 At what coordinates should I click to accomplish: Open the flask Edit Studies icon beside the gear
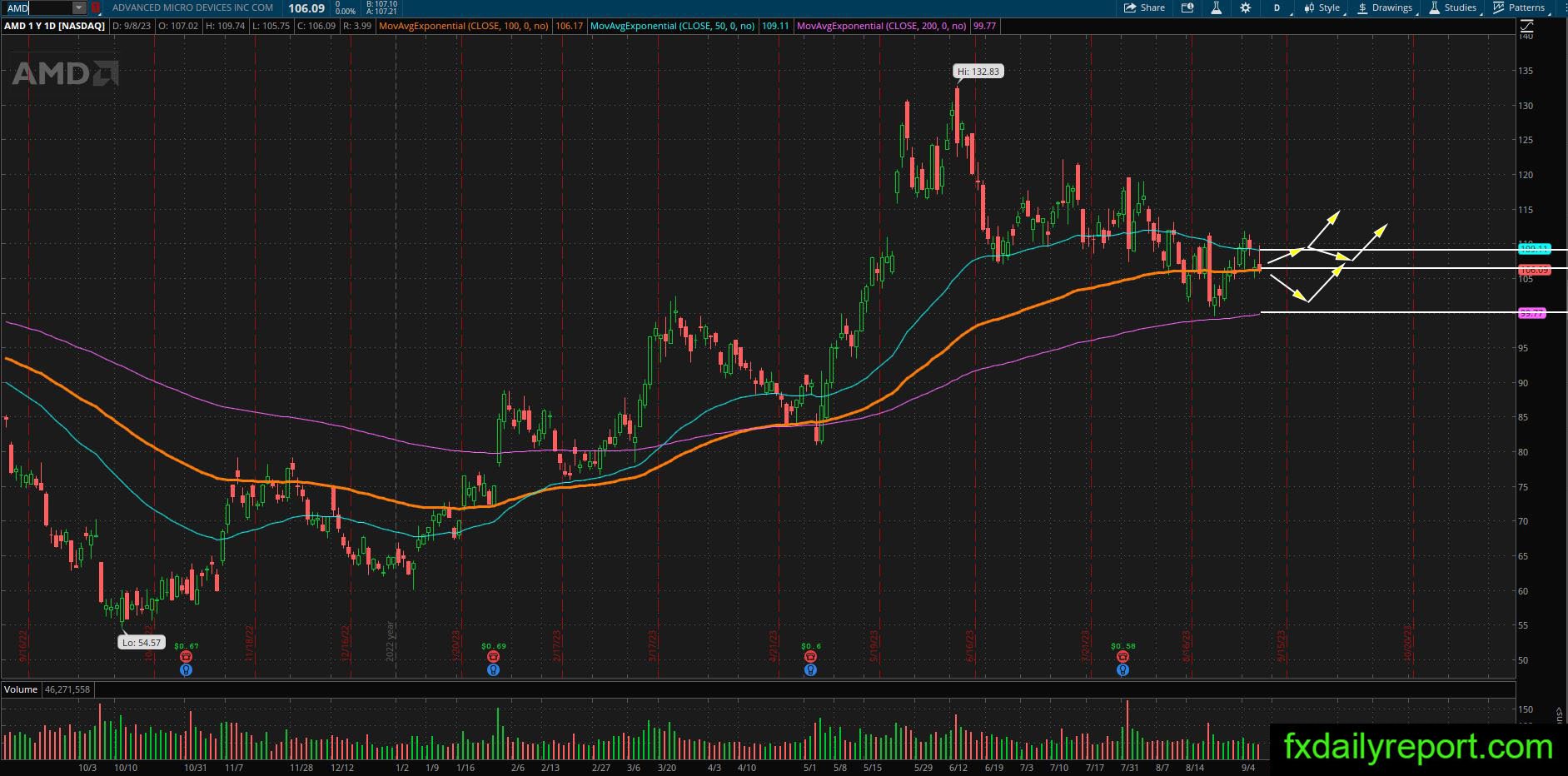[x=1216, y=7]
